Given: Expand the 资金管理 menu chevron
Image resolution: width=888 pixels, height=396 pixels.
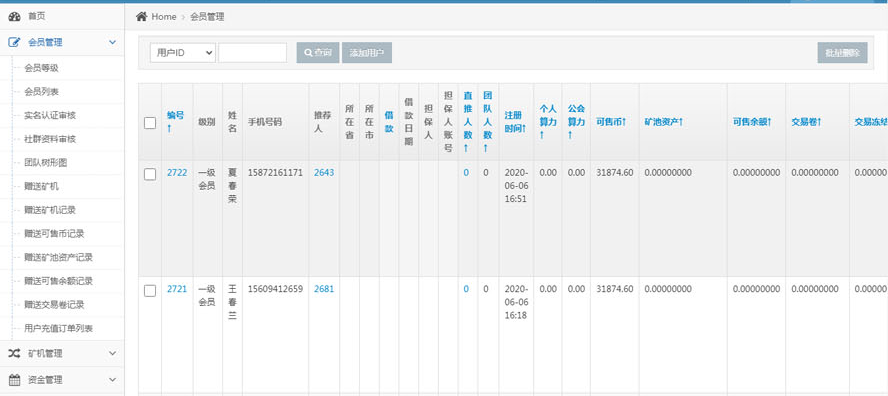Looking at the screenshot, I should tap(112, 380).
